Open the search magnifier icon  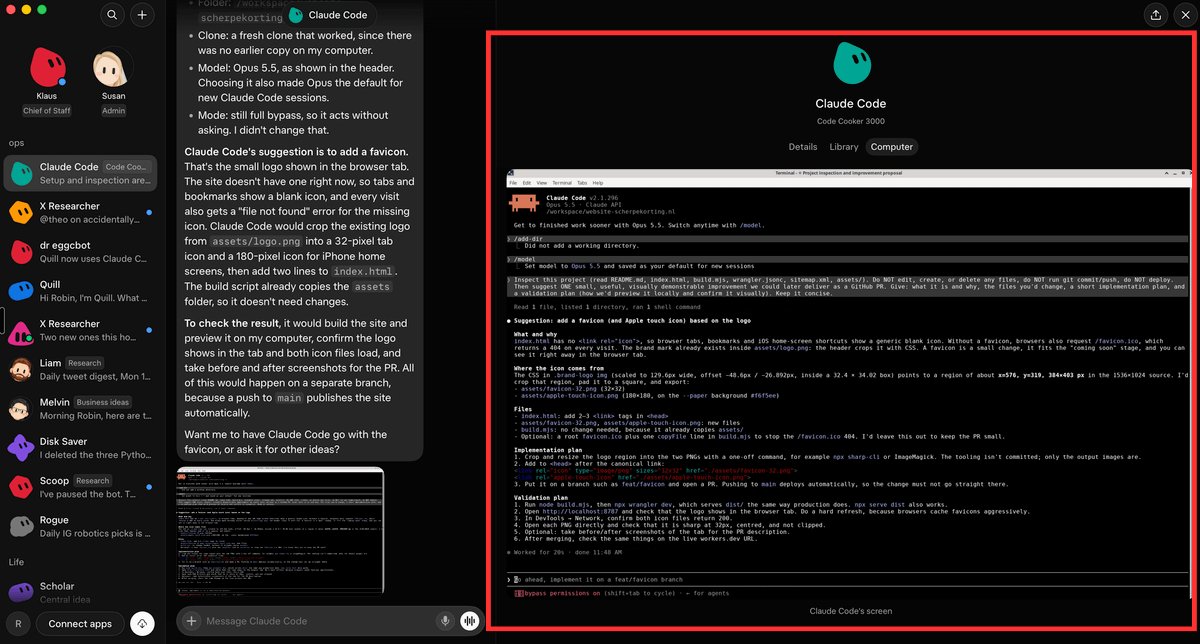[112, 15]
